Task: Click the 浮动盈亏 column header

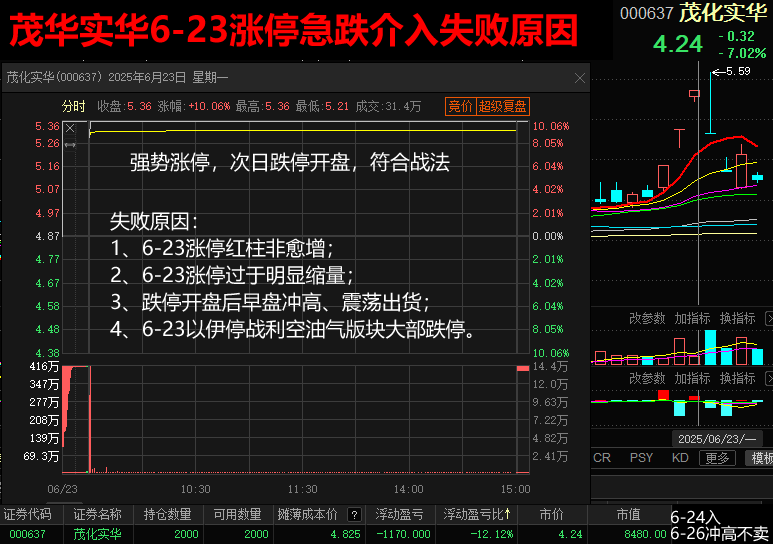Action: click(399, 514)
